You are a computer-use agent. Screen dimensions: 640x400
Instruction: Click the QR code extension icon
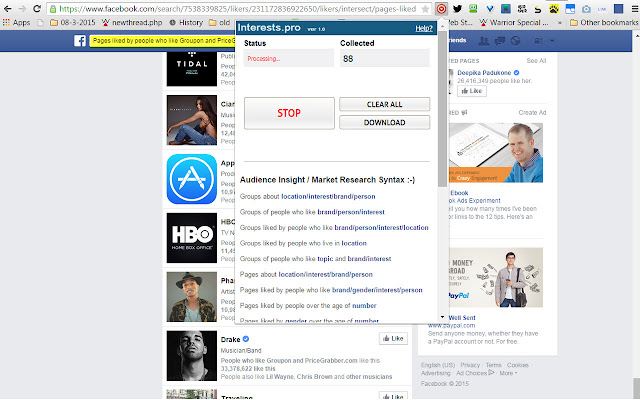[x=522, y=9]
